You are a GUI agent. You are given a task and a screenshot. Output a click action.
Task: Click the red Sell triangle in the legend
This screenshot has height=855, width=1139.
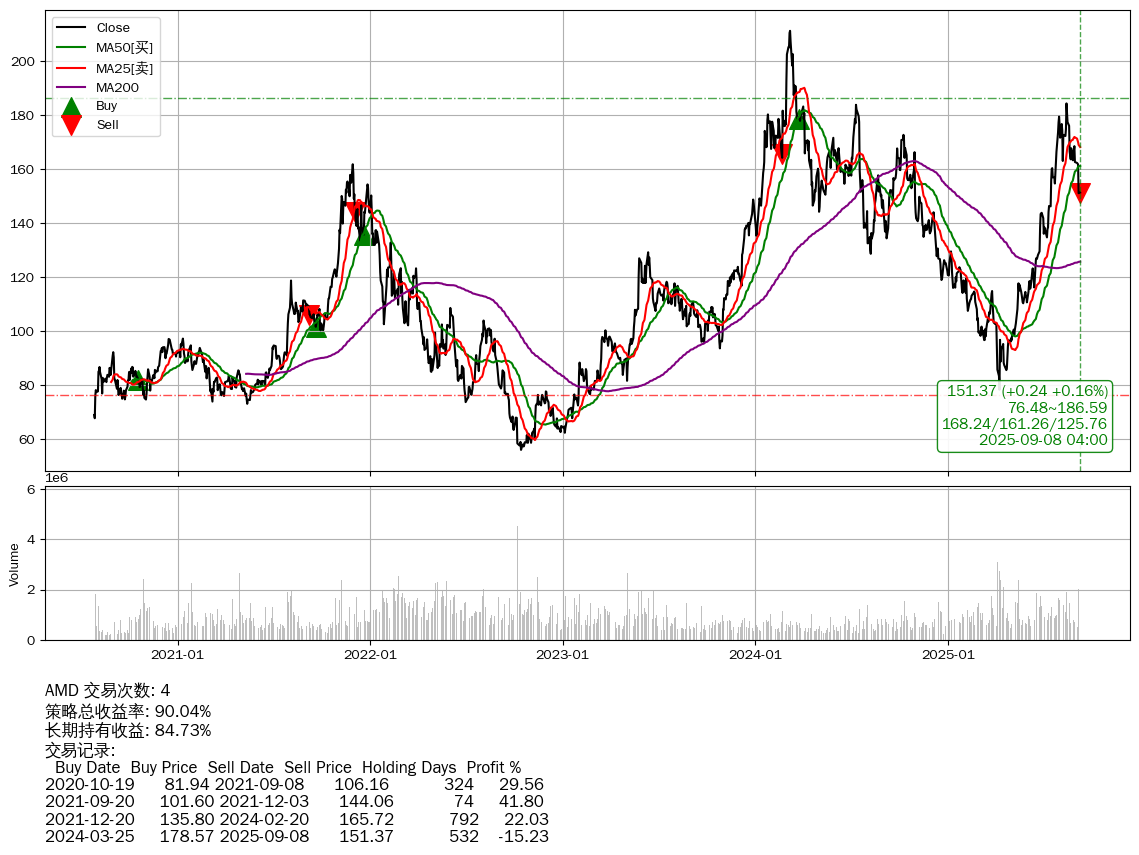pos(71,124)
